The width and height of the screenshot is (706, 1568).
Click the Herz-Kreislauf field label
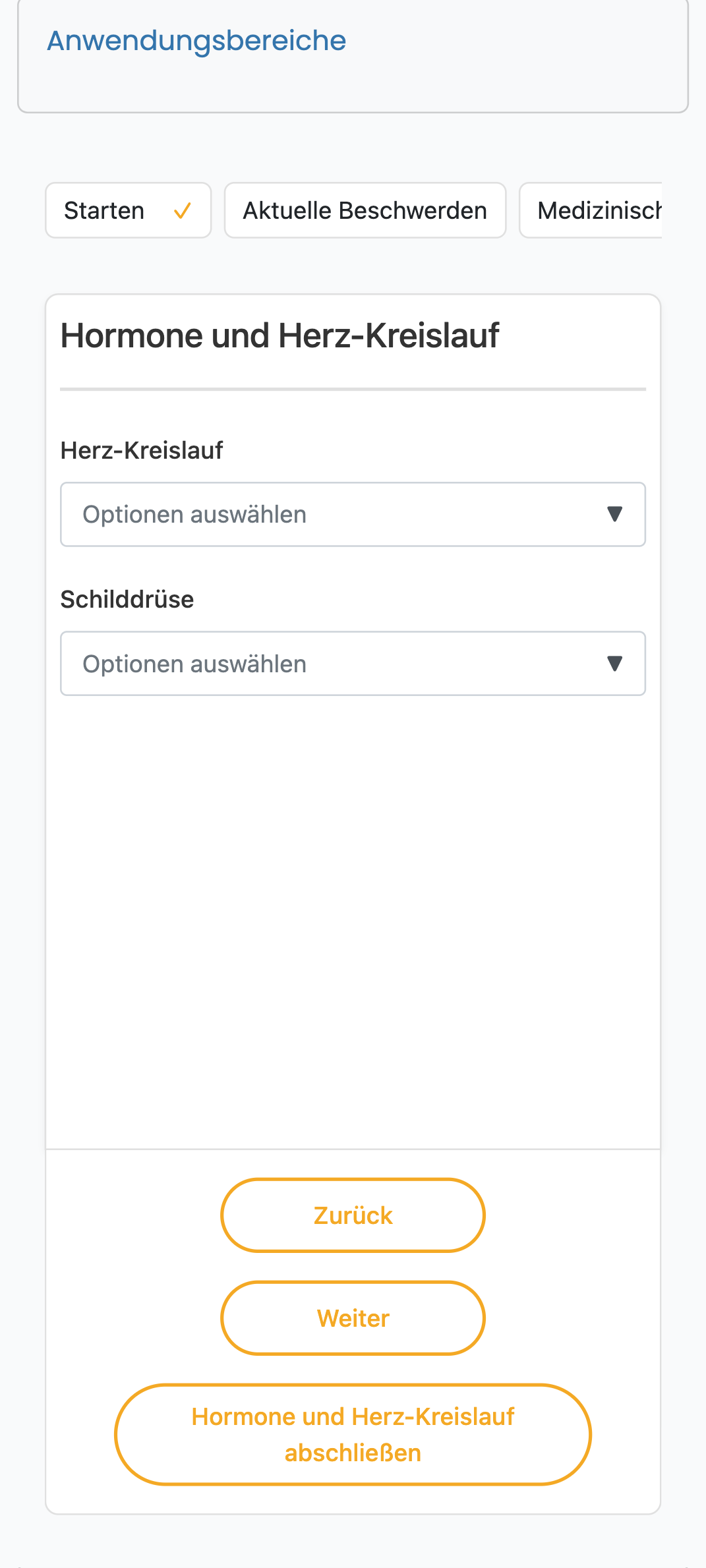pos(142,450)
